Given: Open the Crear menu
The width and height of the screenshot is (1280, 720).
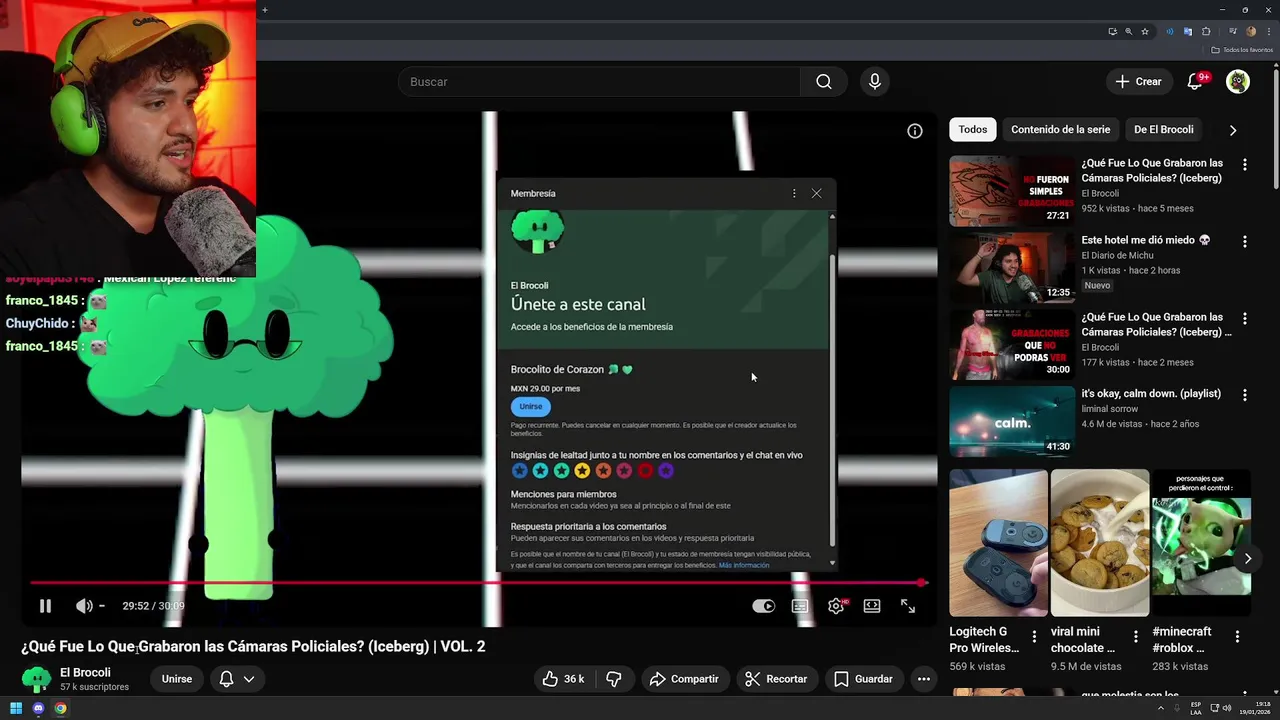Looking at the screenshot, I should pyautogui.click(x=1139, y=82).
